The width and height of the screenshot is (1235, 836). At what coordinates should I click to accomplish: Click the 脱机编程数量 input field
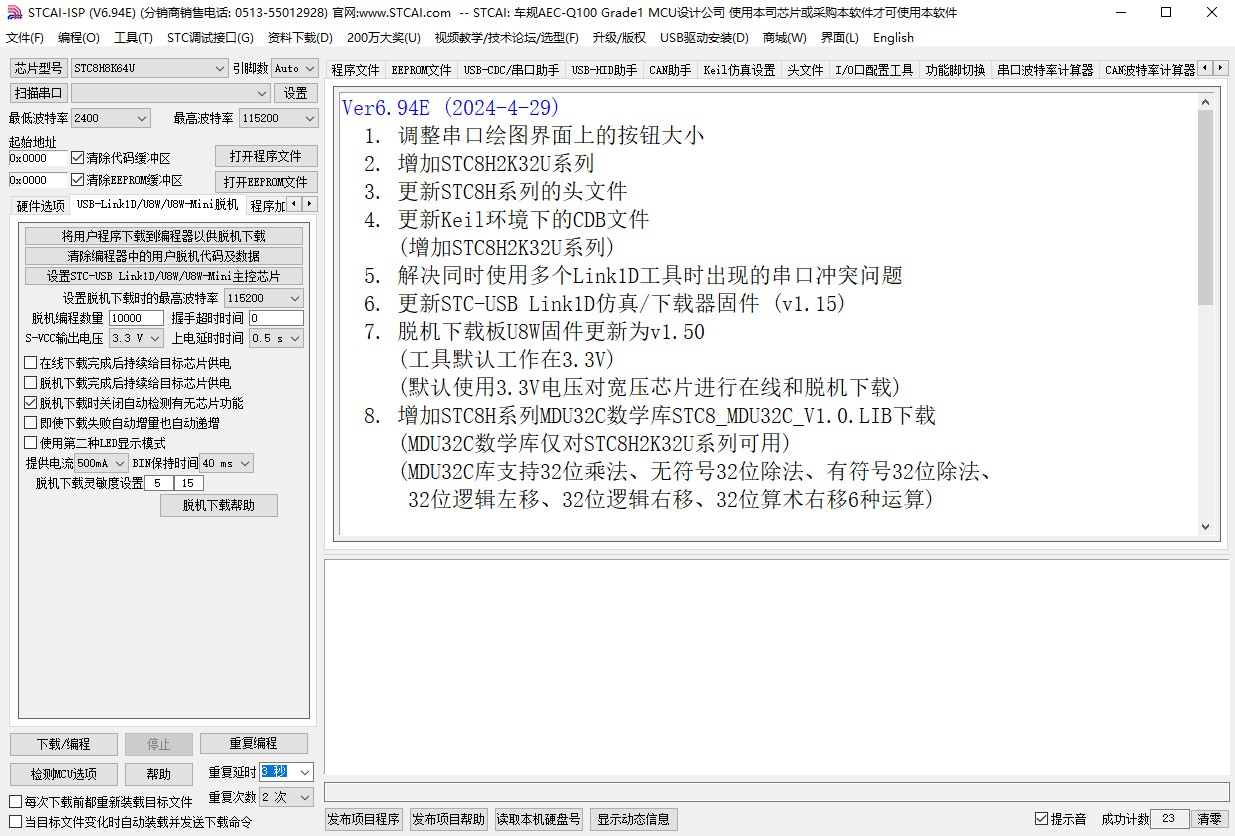coord(136,318)
